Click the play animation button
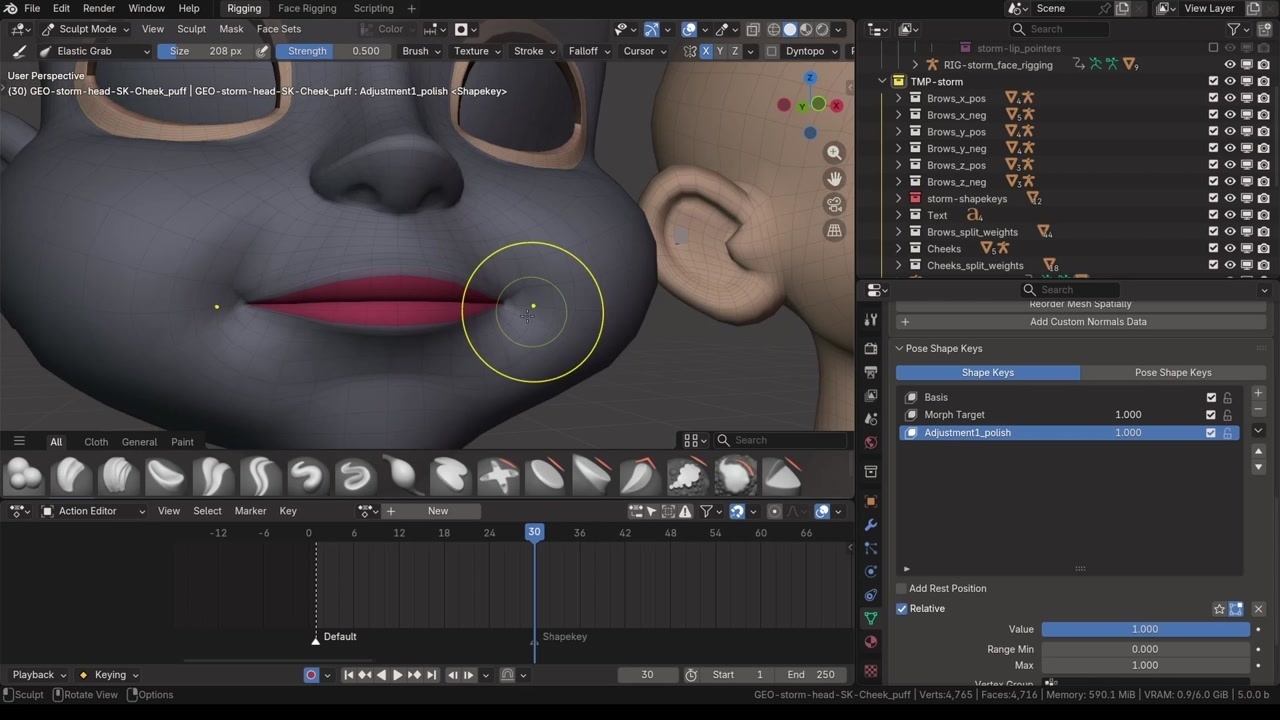The image size is (1280, 720). click(397, 675)
